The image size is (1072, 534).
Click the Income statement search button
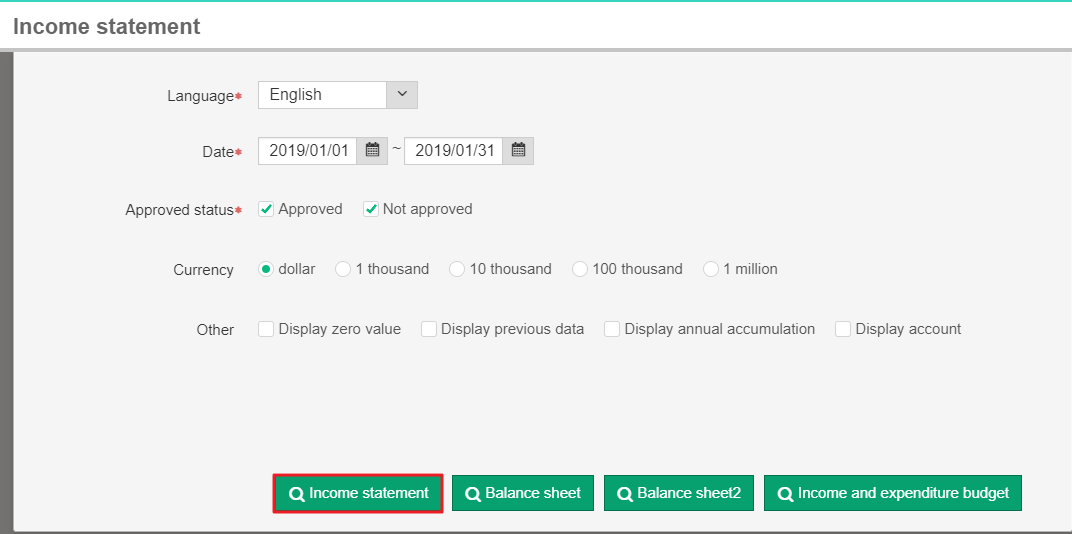pyautogui.click(x=358, y=493)
